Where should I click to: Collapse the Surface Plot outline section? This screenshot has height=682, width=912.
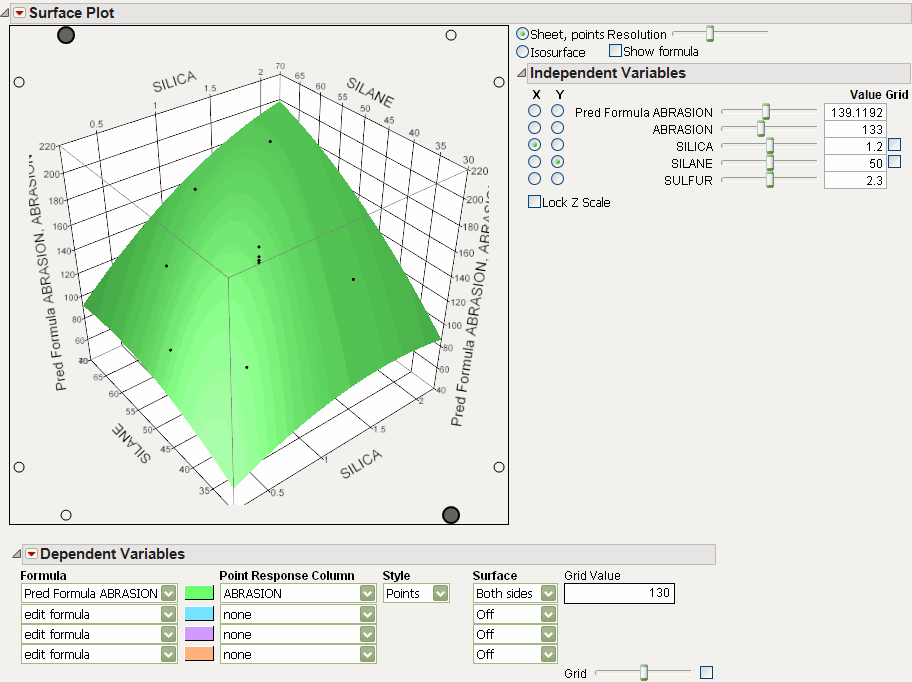tap(6, 13)
